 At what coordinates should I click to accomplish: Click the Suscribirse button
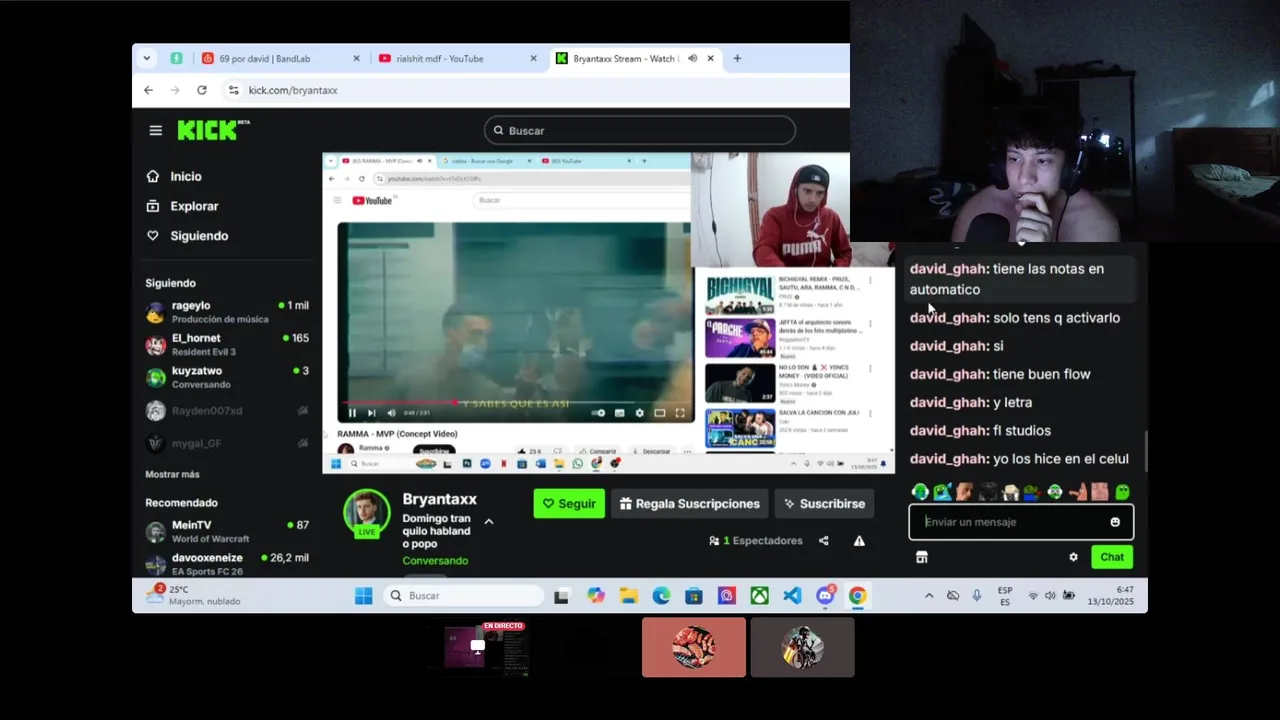[825, 504]
